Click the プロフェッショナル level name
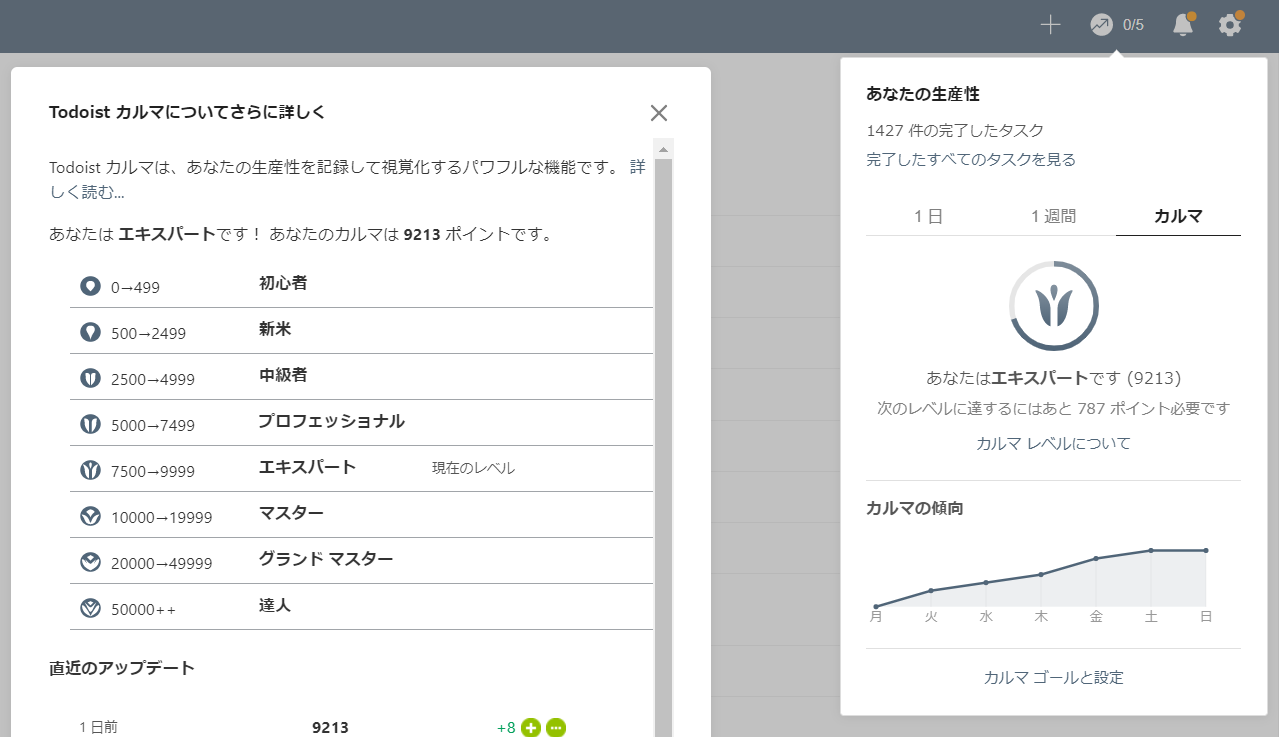 (331, 421)
